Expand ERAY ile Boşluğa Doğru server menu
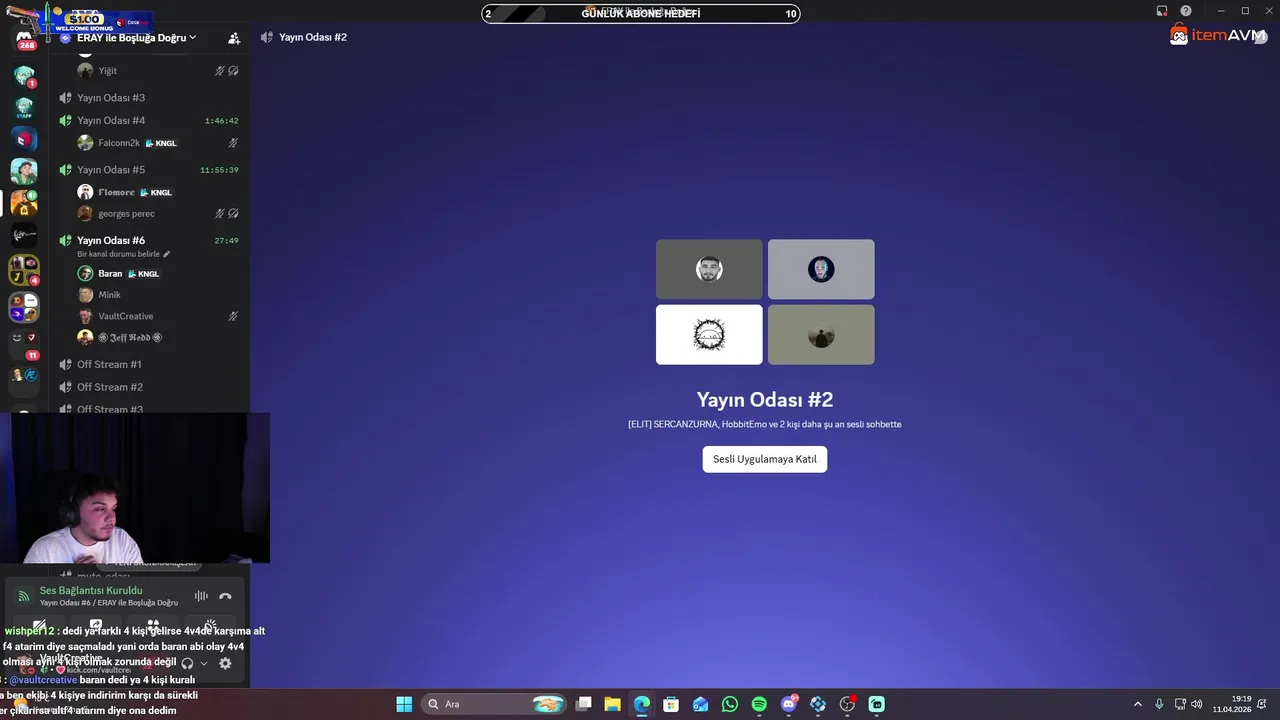The image size is (1280, 720). coord(136,37)
